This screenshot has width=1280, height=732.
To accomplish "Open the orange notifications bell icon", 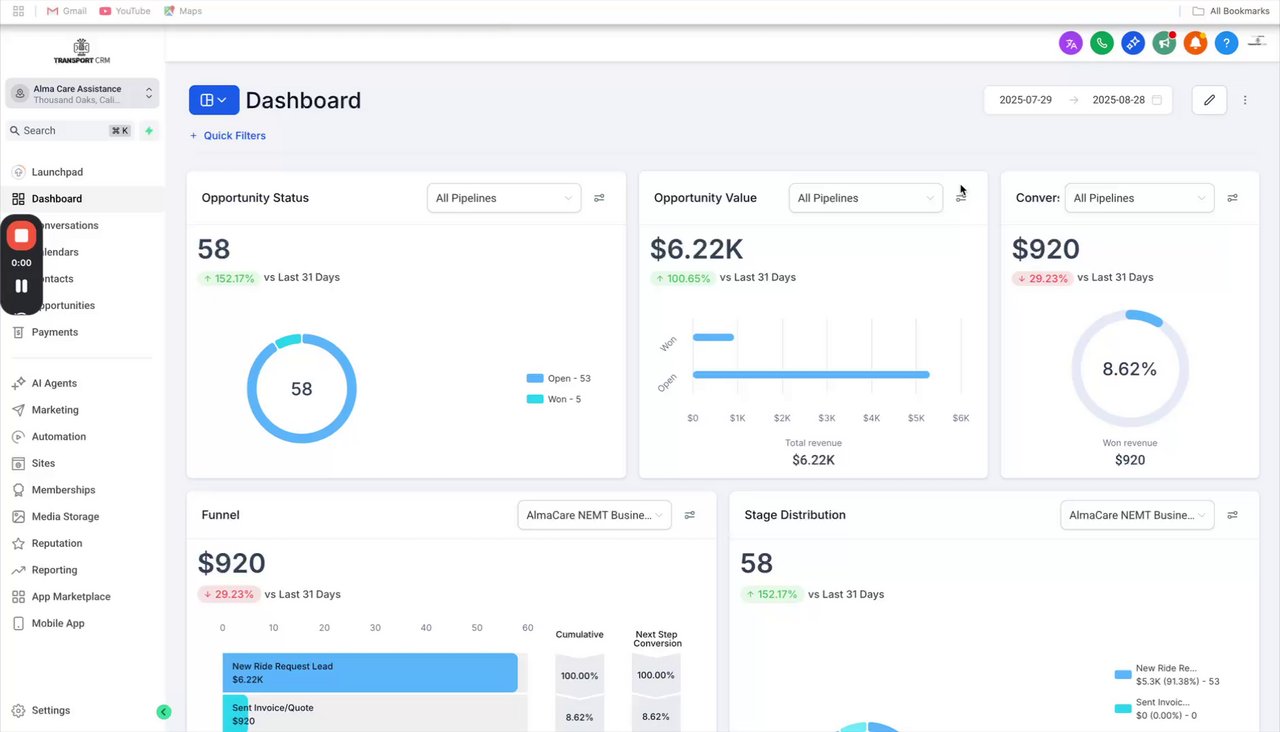I will [x=1195, y=43].
